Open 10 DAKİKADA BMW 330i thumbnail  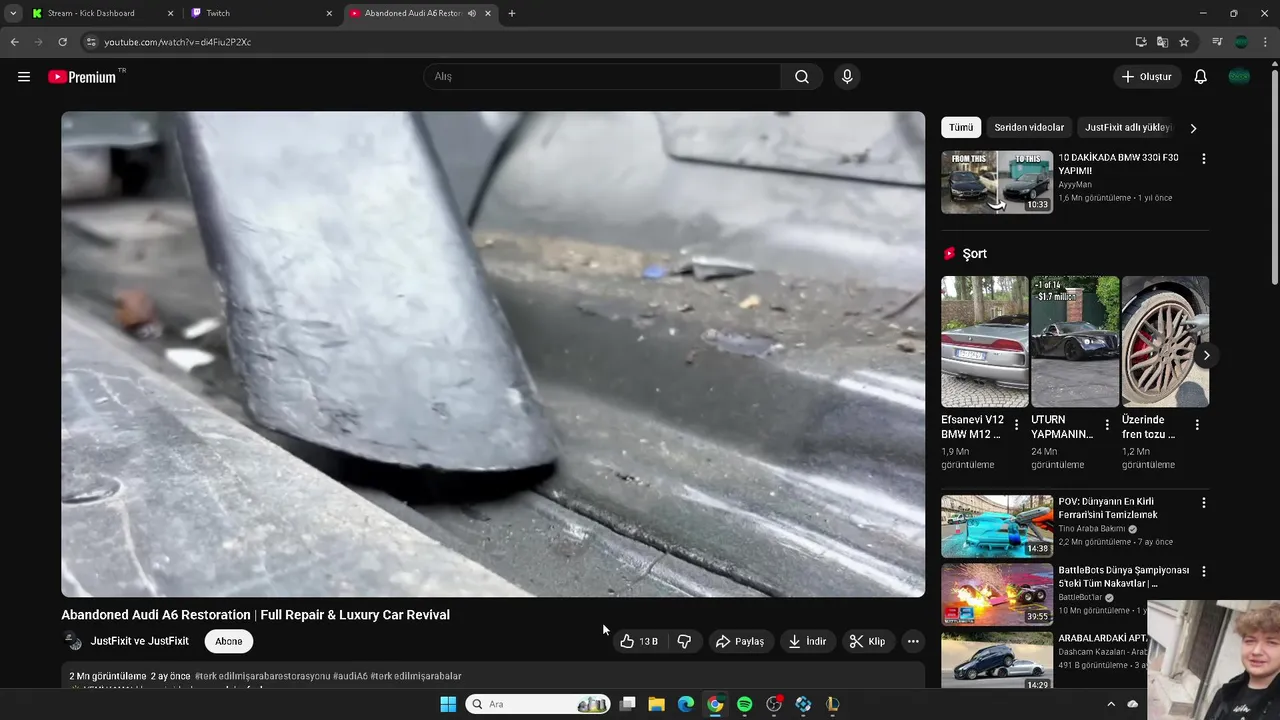coord(997,182)
